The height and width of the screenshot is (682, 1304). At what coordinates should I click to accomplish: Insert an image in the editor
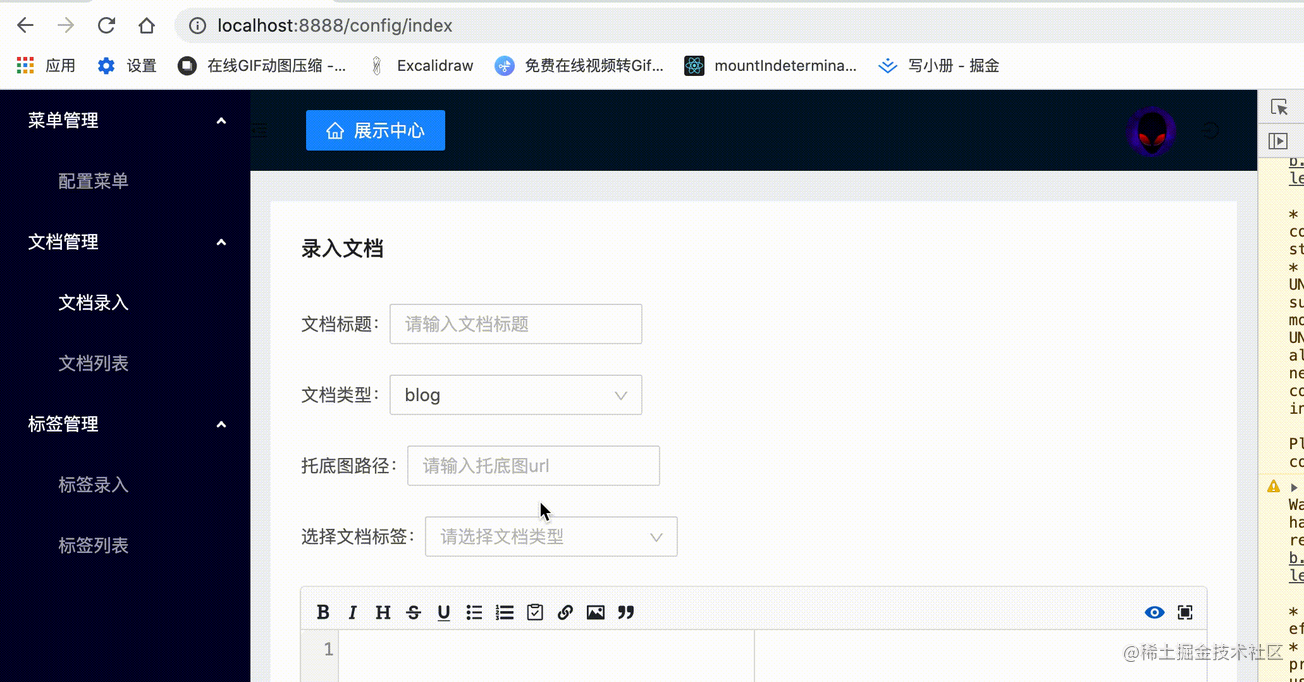click(x=595, y=612)
